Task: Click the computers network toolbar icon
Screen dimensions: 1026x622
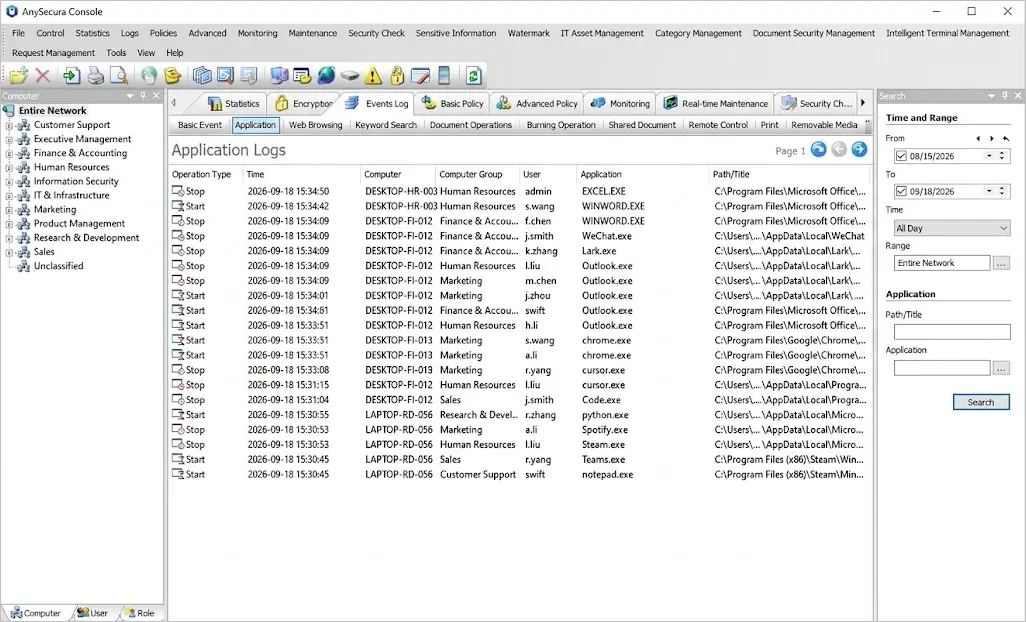Action: point(279,76)
